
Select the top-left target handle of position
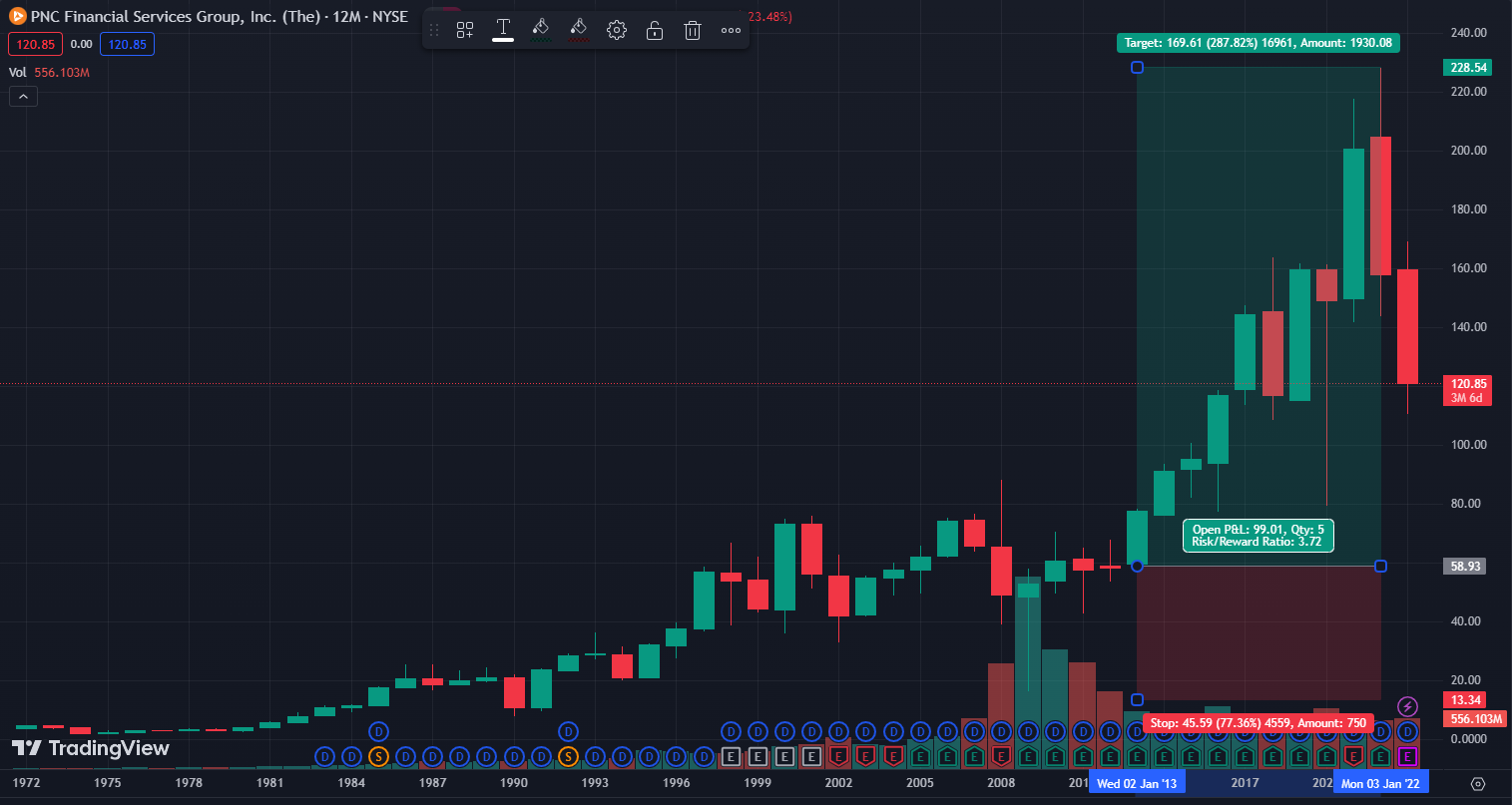point(1137,68)
